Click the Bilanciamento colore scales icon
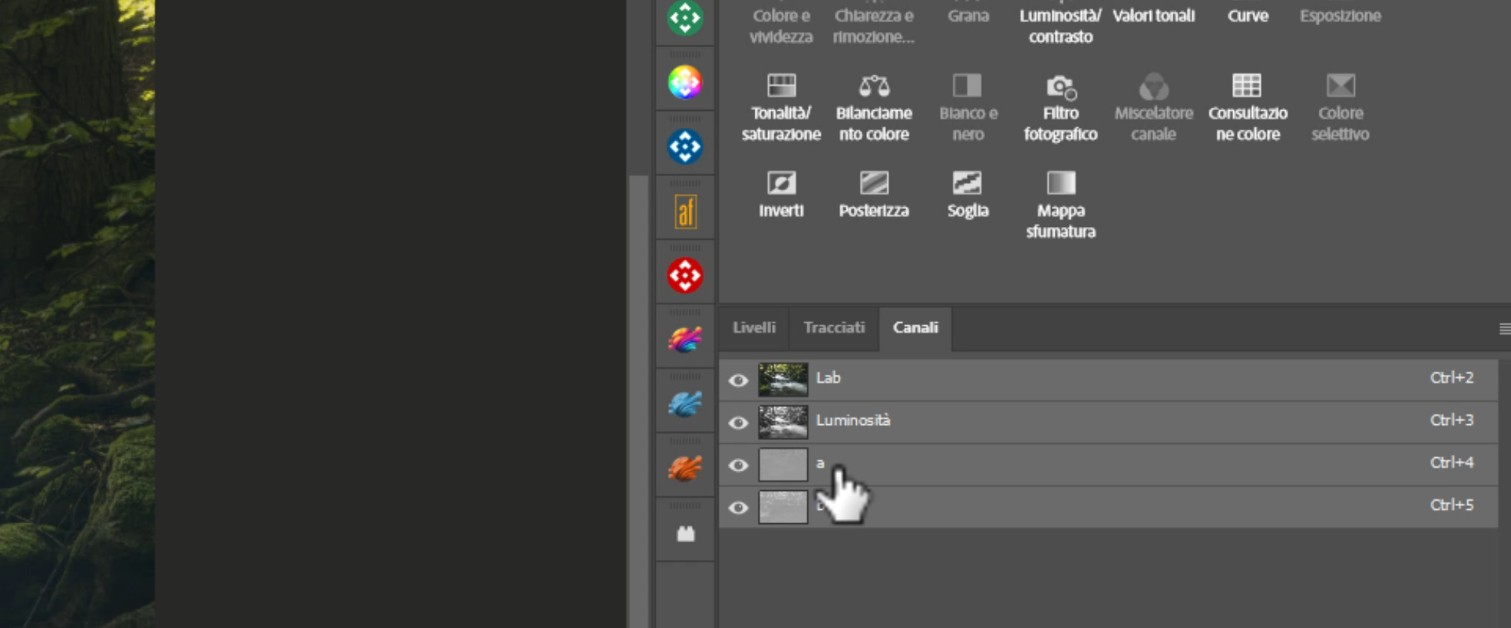The height and width of the screenshot is (628, 1511). [x=874, y=86]
